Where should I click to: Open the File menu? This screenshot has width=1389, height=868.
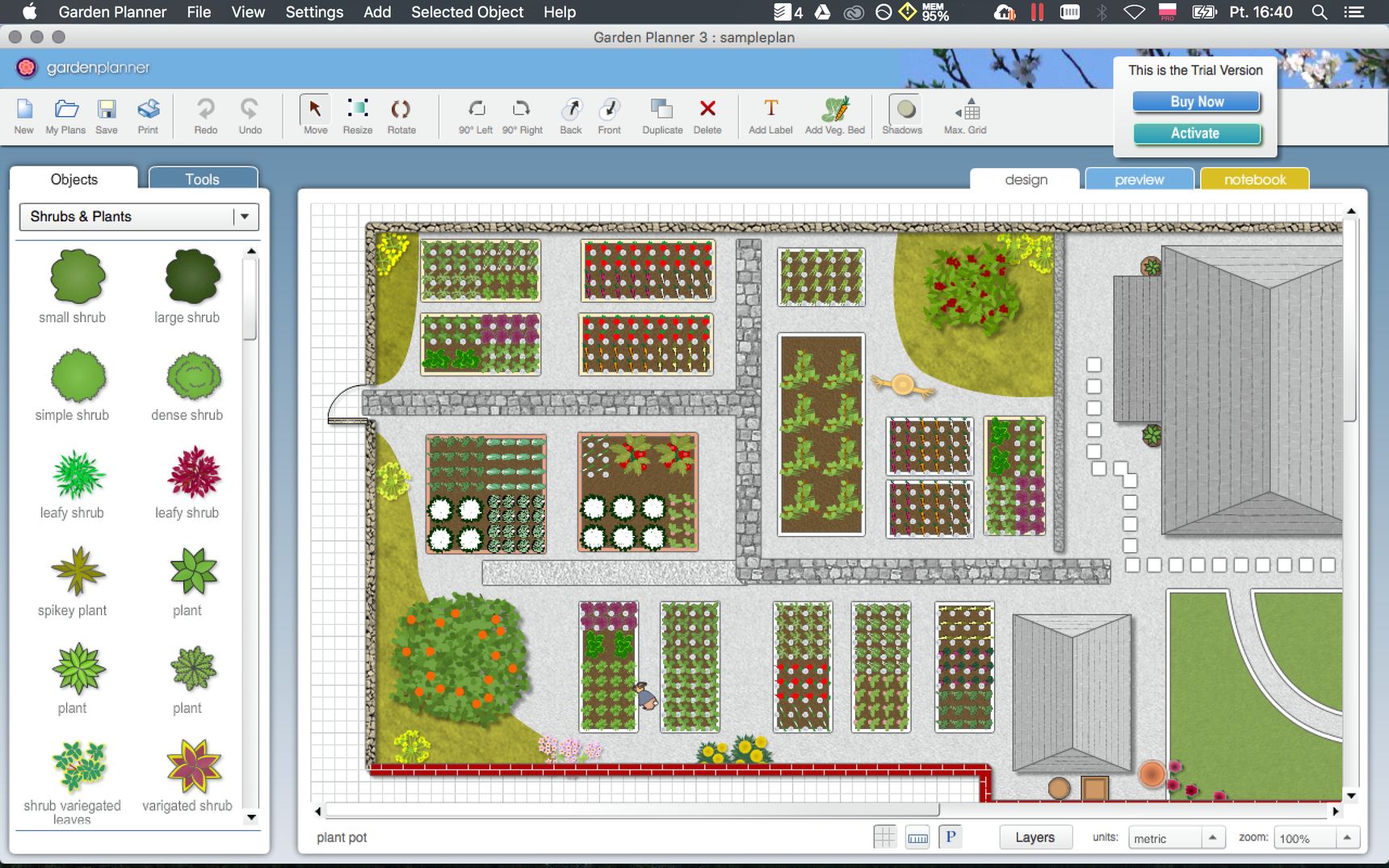pyautogui.click(x=199, y=12)
